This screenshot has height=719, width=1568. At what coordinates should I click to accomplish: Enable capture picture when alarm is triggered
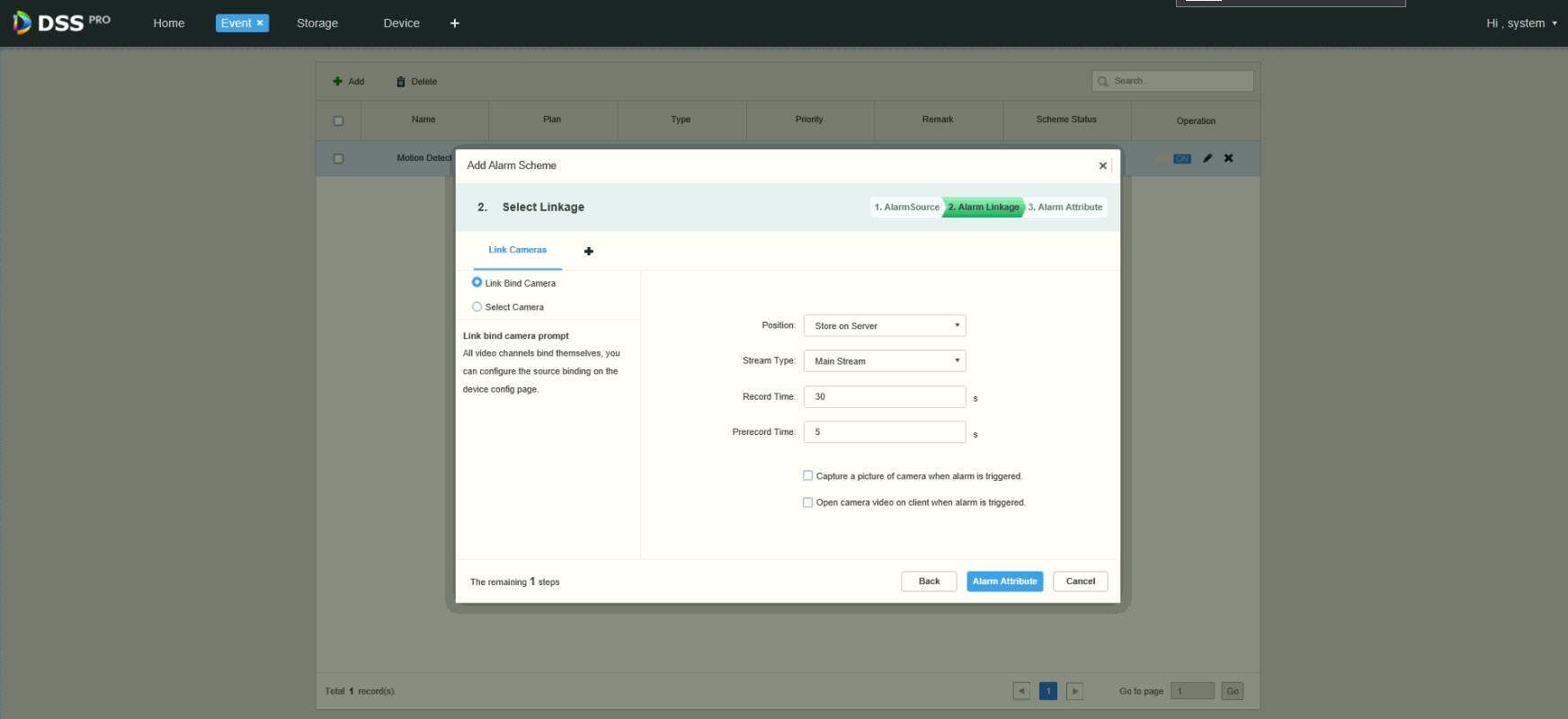[x=807, y=475]
